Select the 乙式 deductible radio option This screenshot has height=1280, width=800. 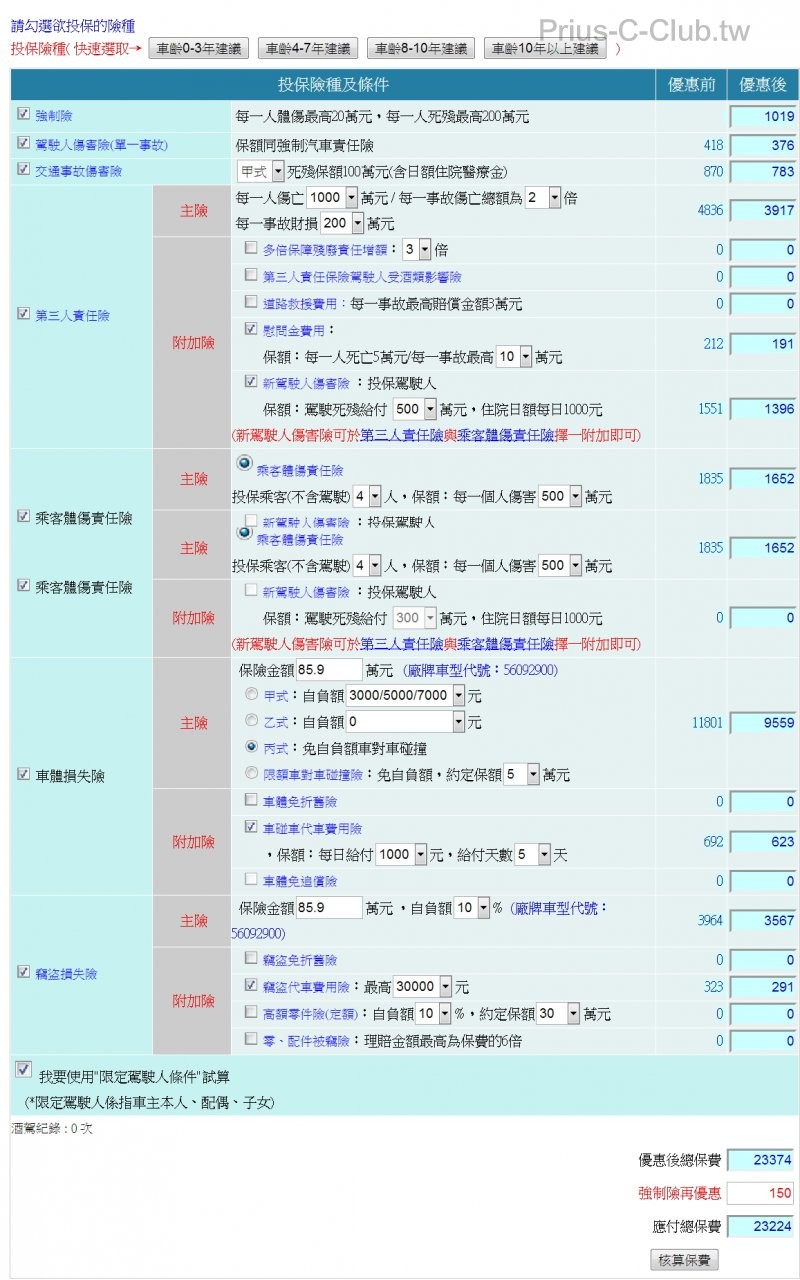251,720
